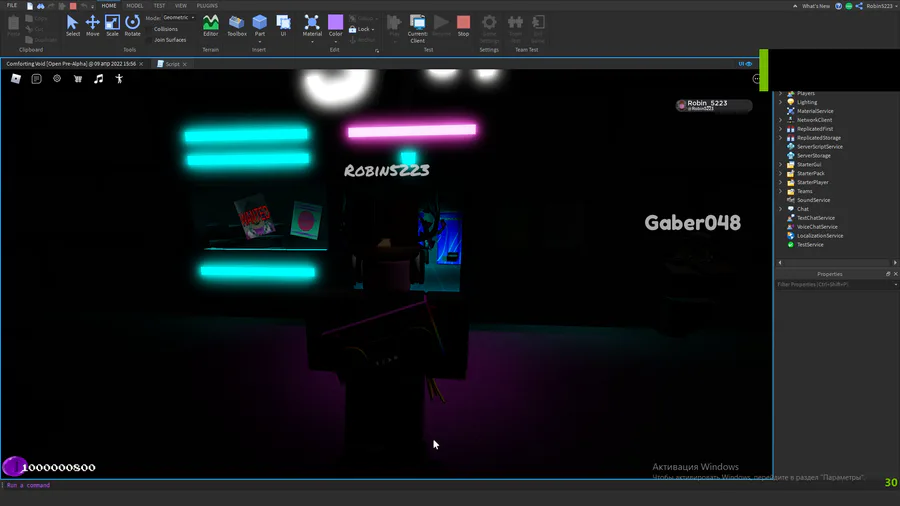Open the in-game shop cart icon
The image size is (900, 506).
[78, 79]
